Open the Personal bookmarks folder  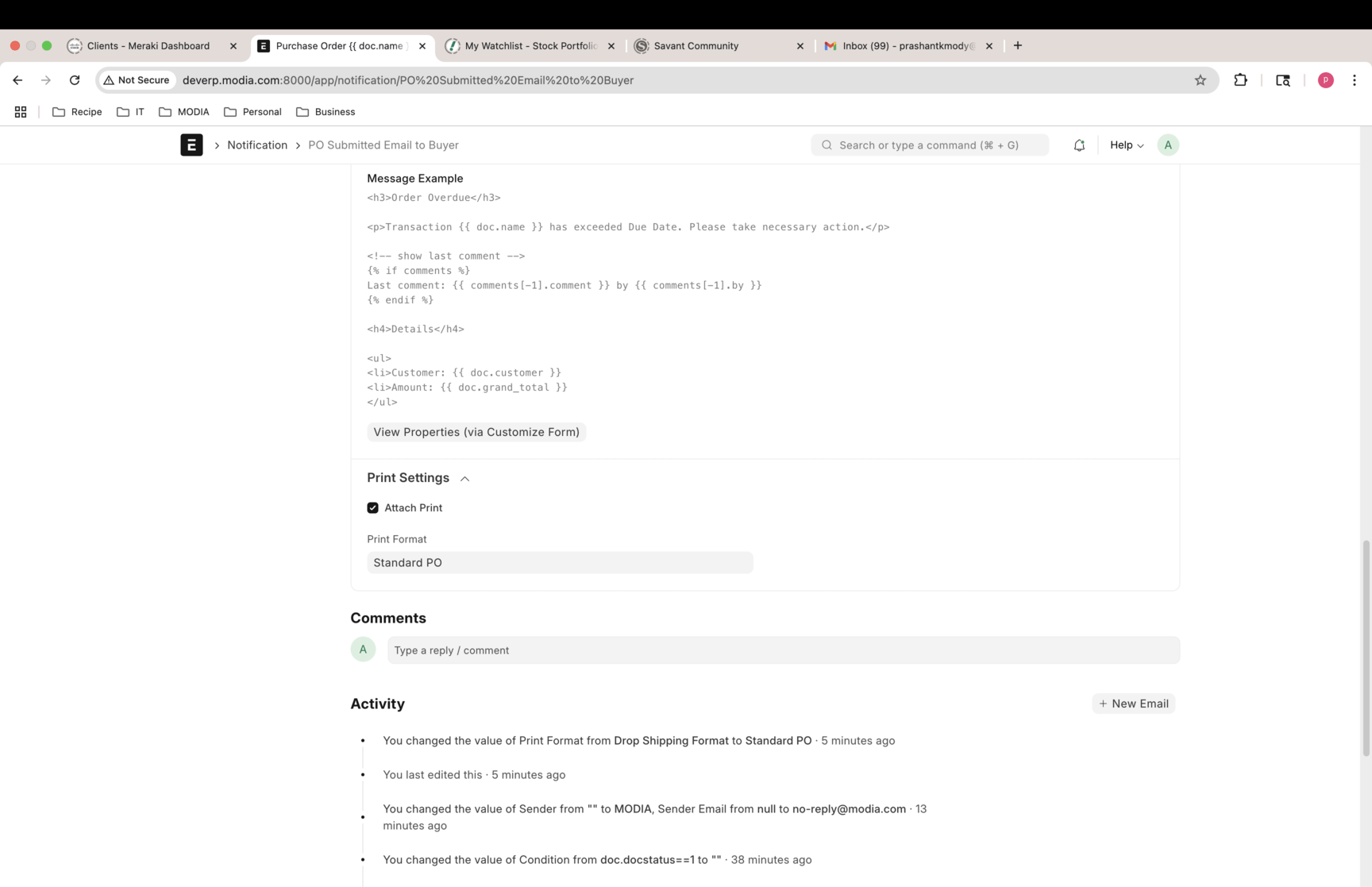[252, 112]
